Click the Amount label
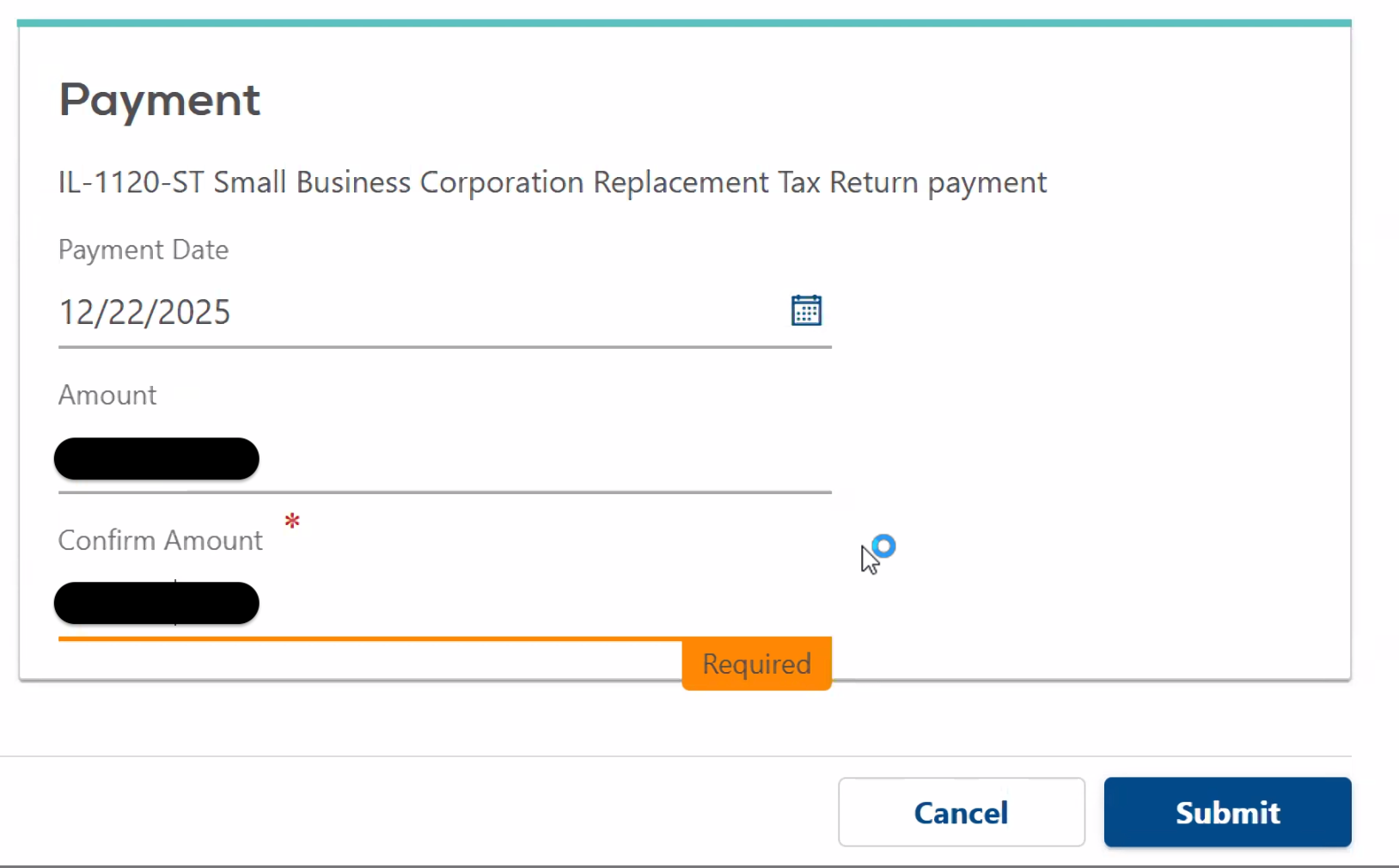Image resolution: width=1399 pixels, height=868 pixels. [x=107, y=395]
